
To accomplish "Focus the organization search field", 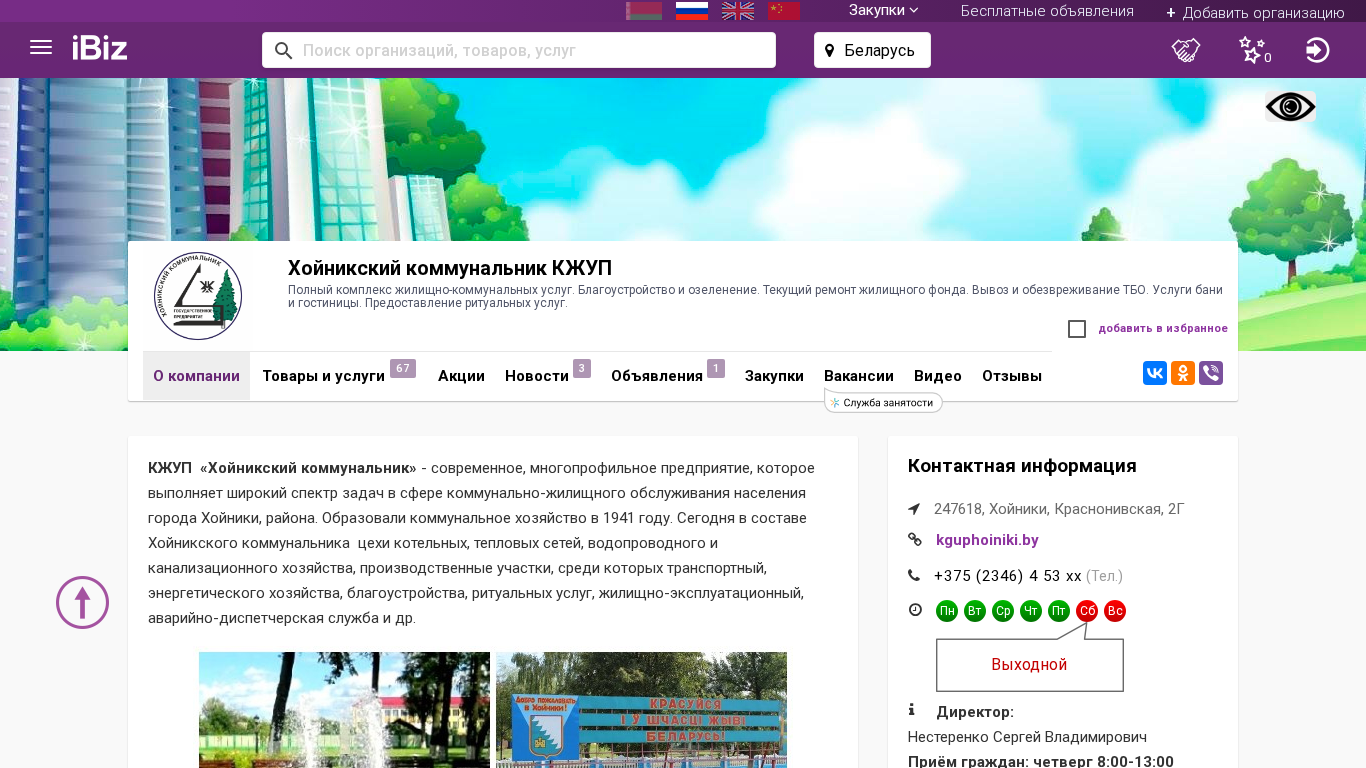I will pyautogui.click(x=519, y=50).
